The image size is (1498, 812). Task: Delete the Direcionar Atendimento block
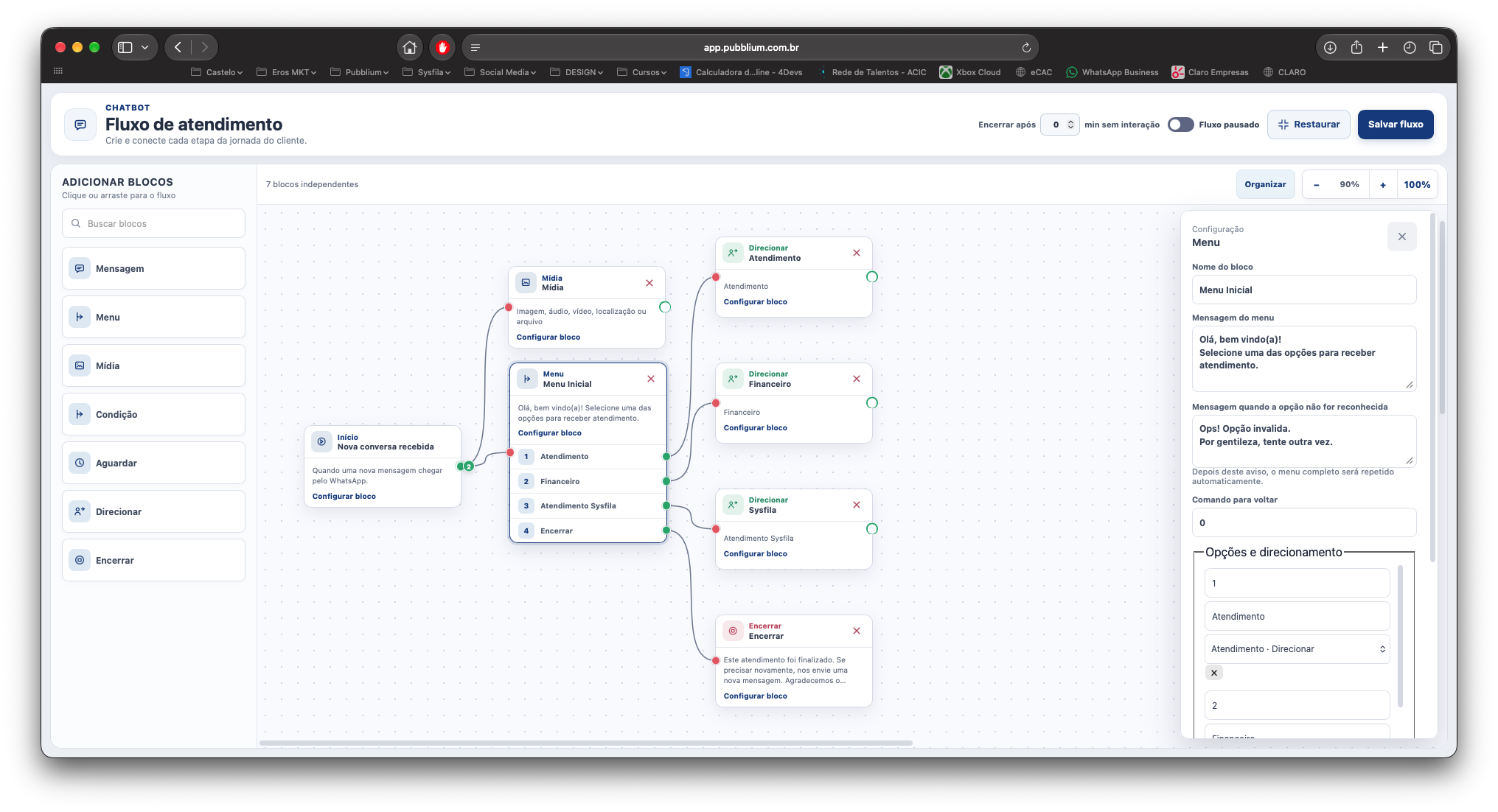pos(857,253)
